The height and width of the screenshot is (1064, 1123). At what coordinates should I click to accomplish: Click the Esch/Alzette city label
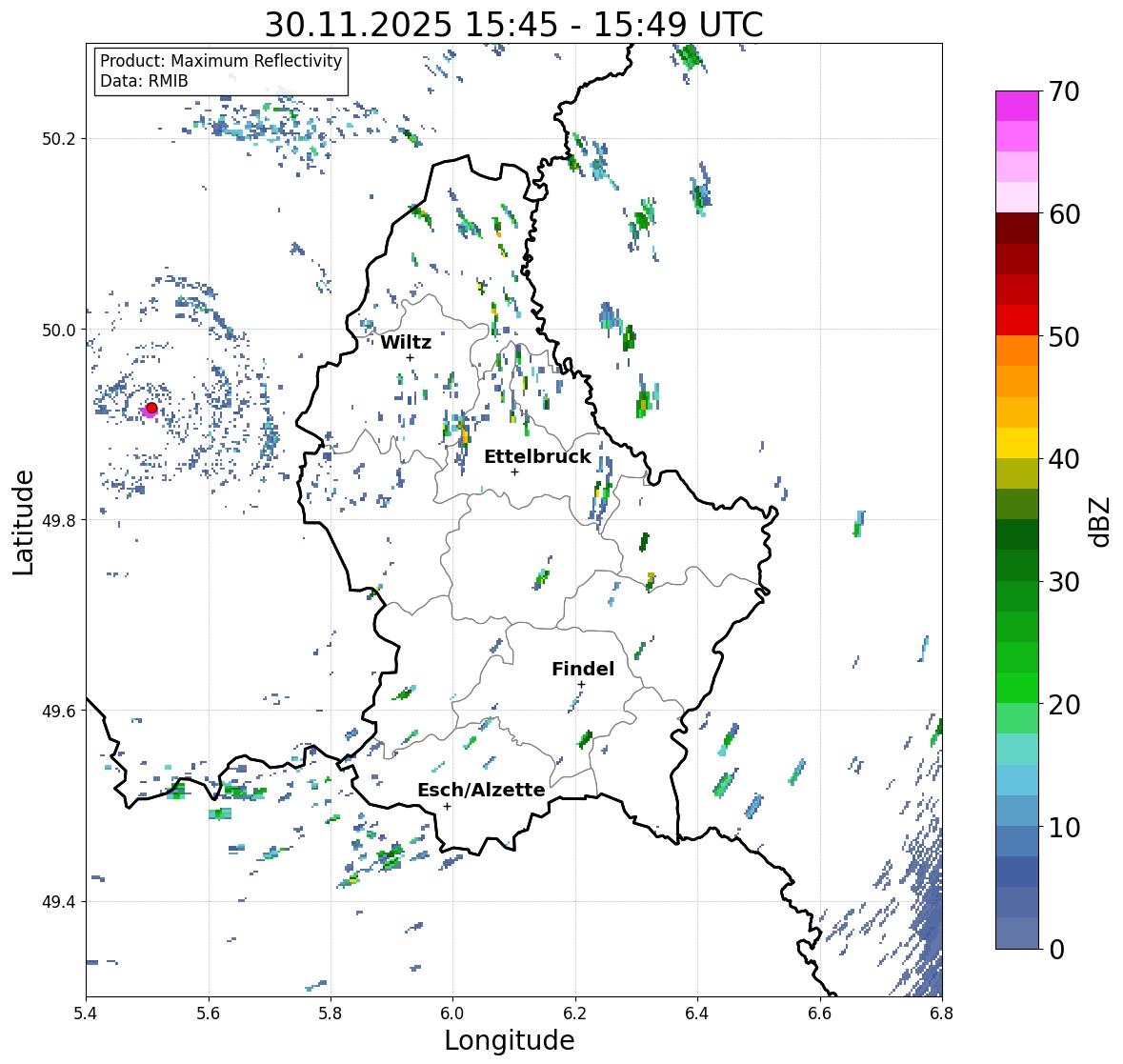tap(481, 790)
